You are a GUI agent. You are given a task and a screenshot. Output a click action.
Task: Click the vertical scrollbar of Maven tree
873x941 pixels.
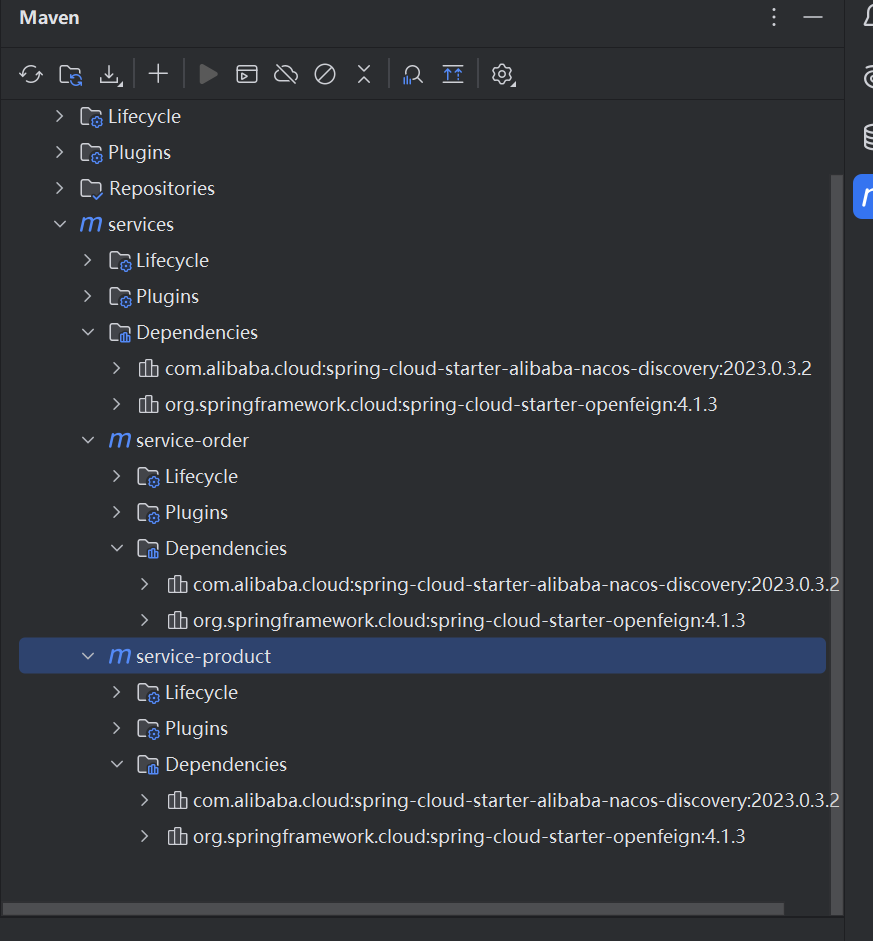pos(836,543)
